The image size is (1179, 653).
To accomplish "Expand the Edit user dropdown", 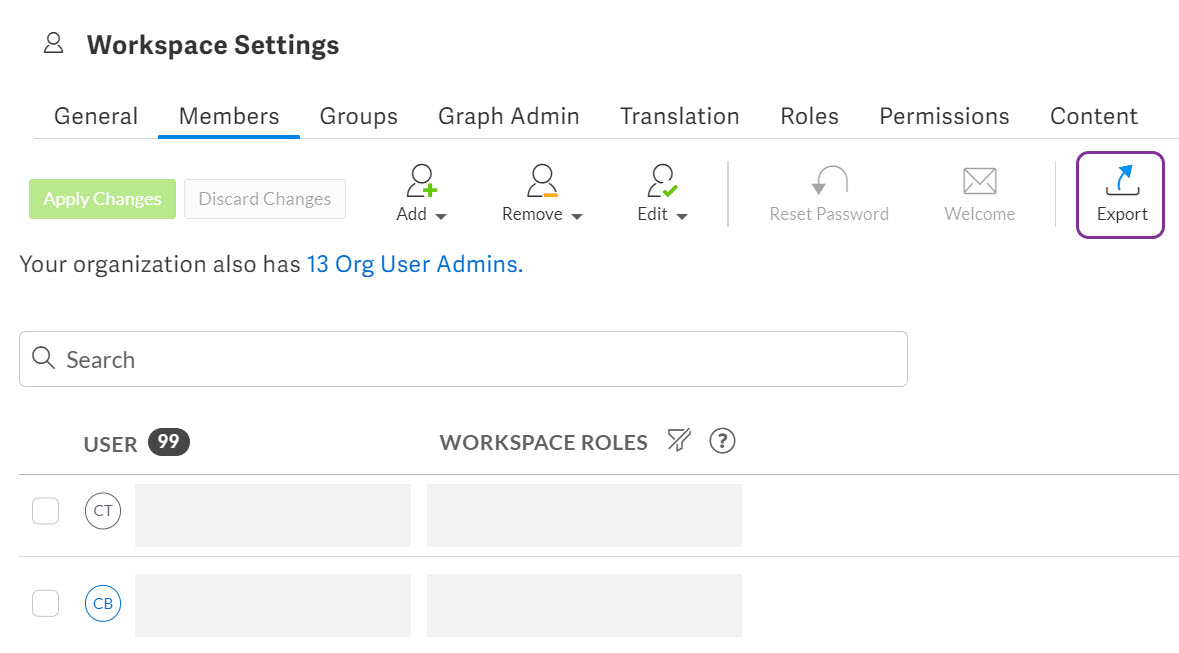I will point(662,195).
